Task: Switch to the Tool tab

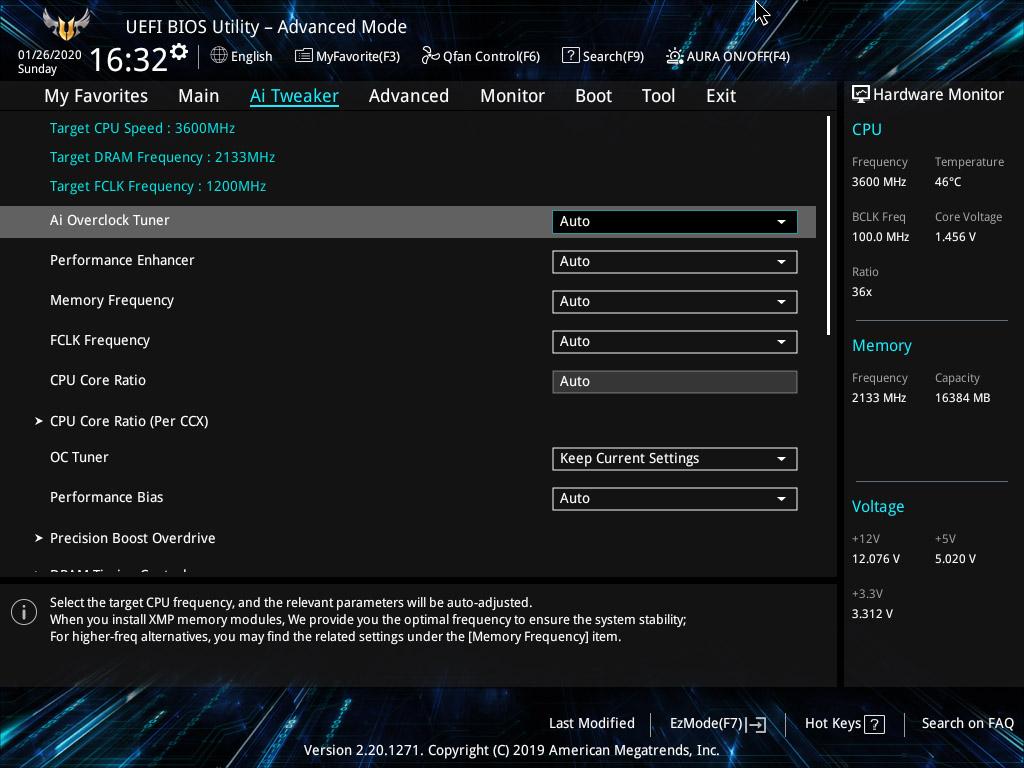Action: click(658, 96)
